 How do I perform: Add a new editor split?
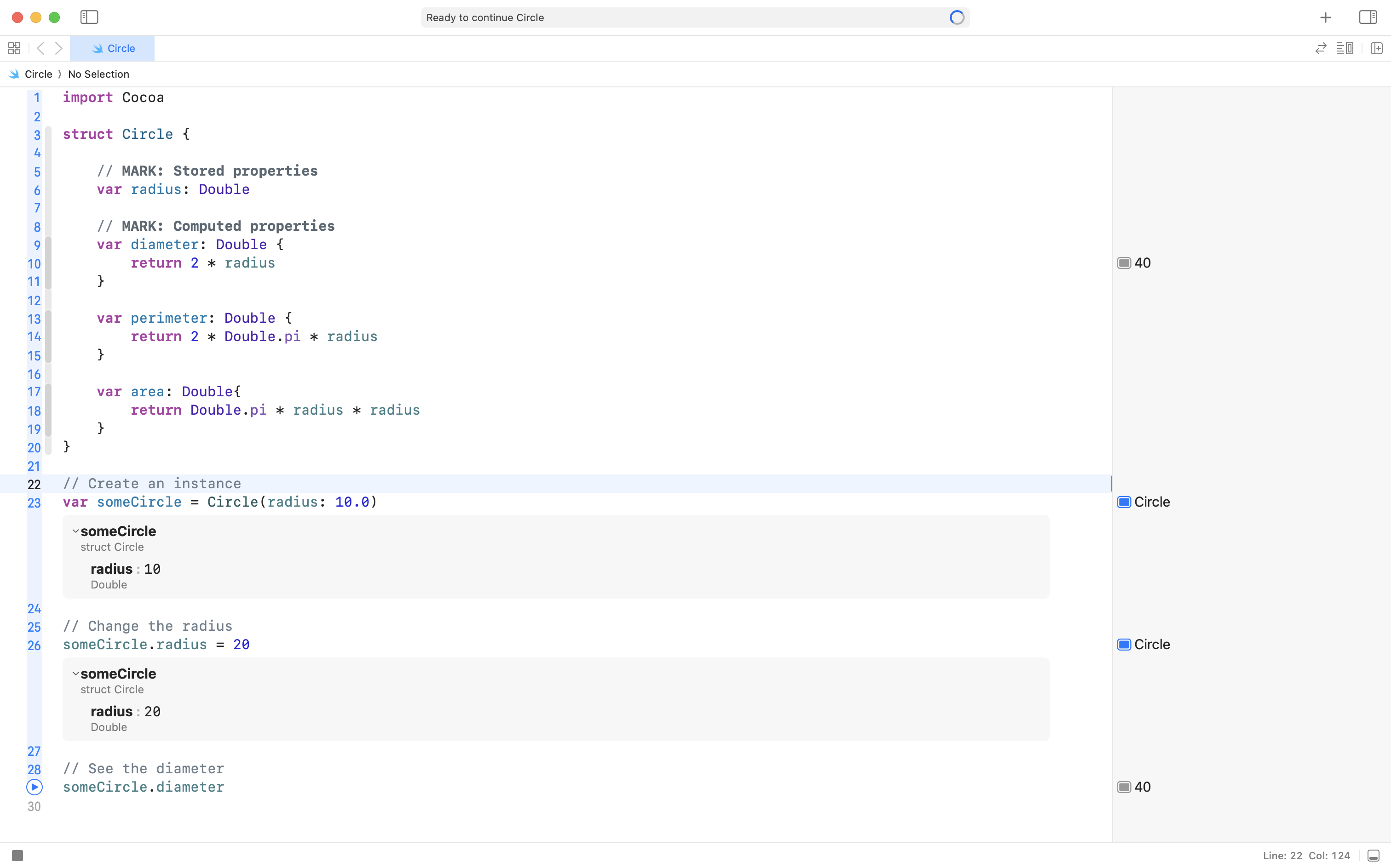(1377, 48)
